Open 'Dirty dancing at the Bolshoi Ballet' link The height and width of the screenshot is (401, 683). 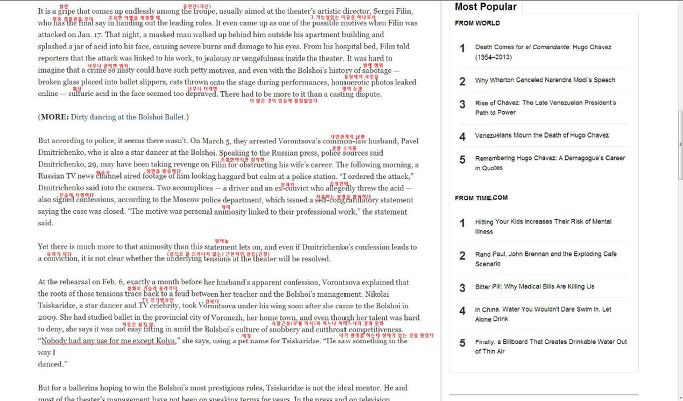[128, 117]
